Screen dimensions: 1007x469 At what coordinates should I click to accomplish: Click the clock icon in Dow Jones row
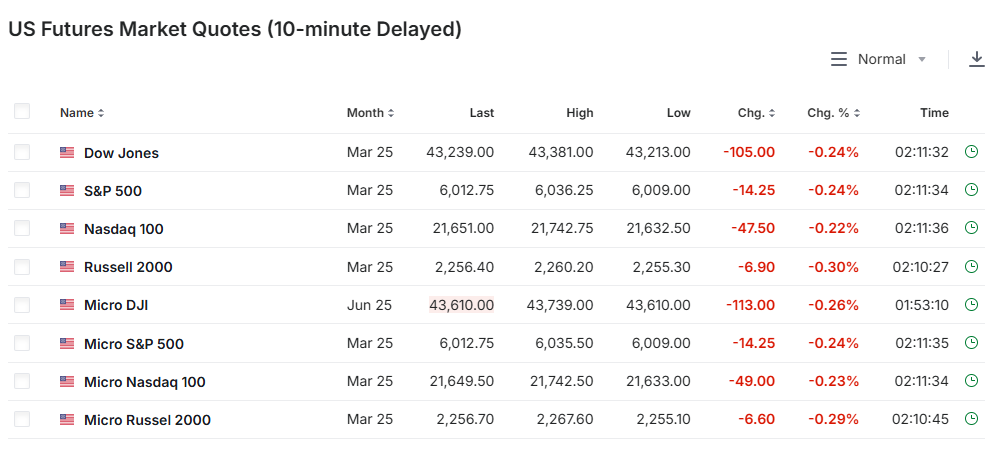(971, 152)
